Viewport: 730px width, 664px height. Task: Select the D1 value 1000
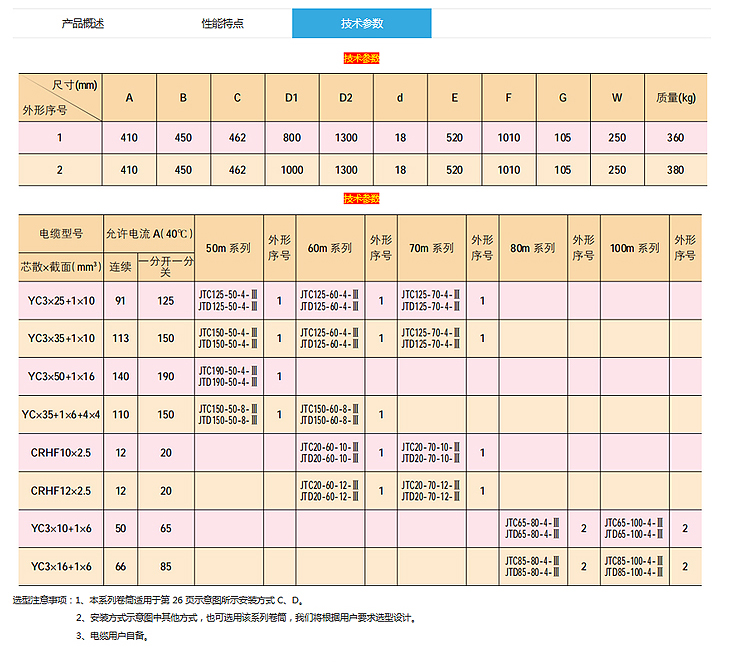[291, 170]
